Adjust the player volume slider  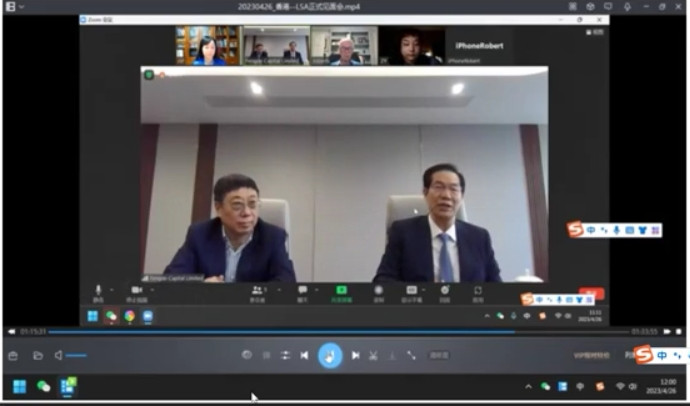(x=77, y=355)
